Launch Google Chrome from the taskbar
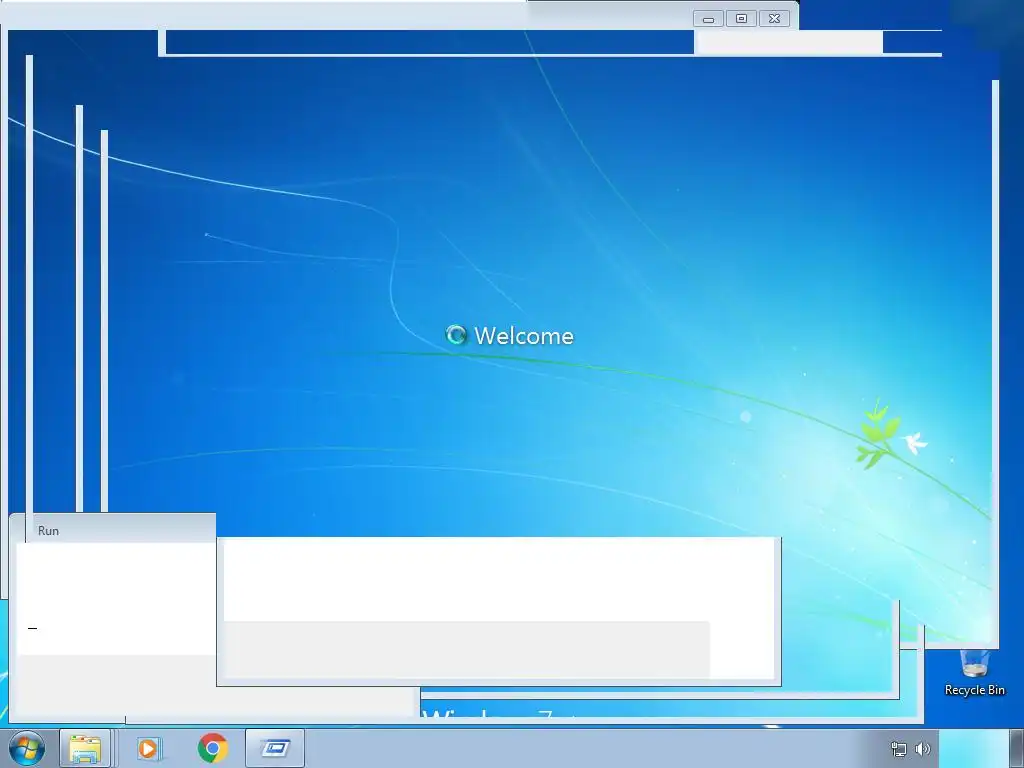 pos(212,748)
